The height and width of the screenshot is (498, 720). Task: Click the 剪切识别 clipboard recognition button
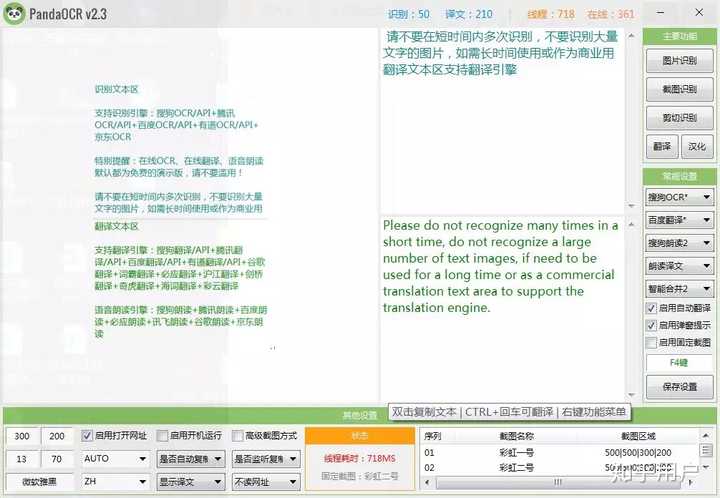(x=680, y=118)
